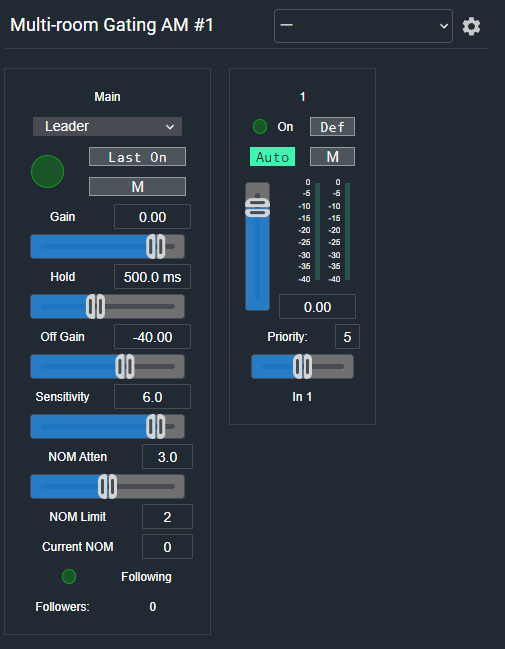
Task: Click the channel 1 right level meter
Action: [x=348, y=231]
